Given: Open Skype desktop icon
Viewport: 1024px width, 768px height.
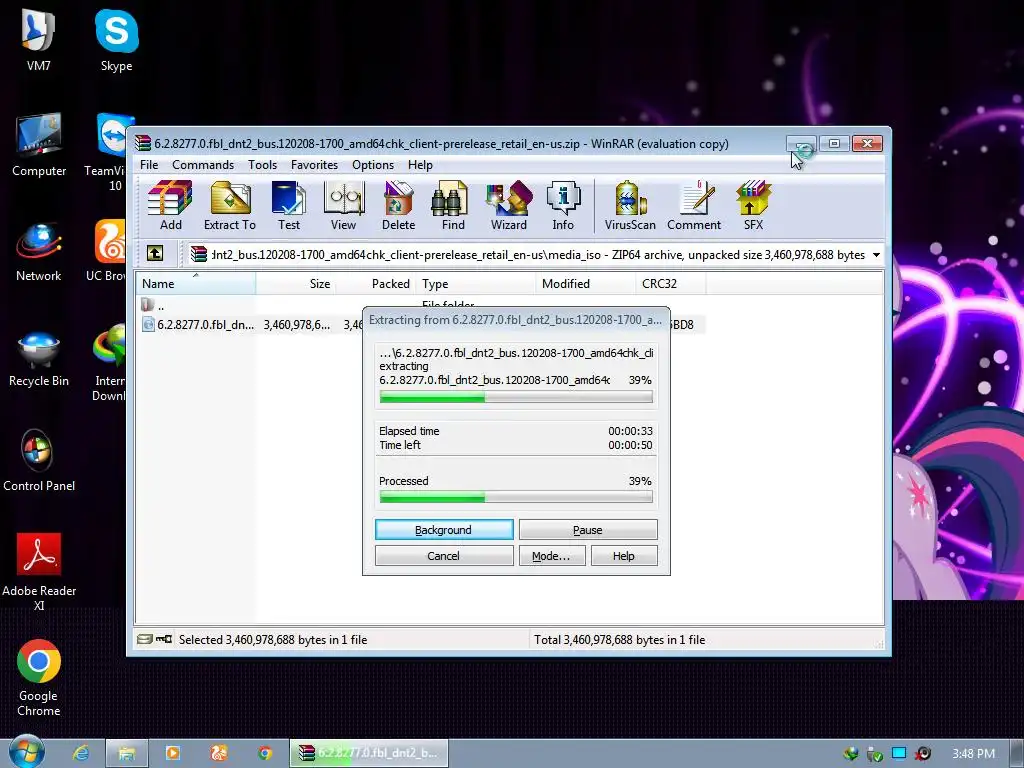Looking at the screenshot, I should 116,39.
